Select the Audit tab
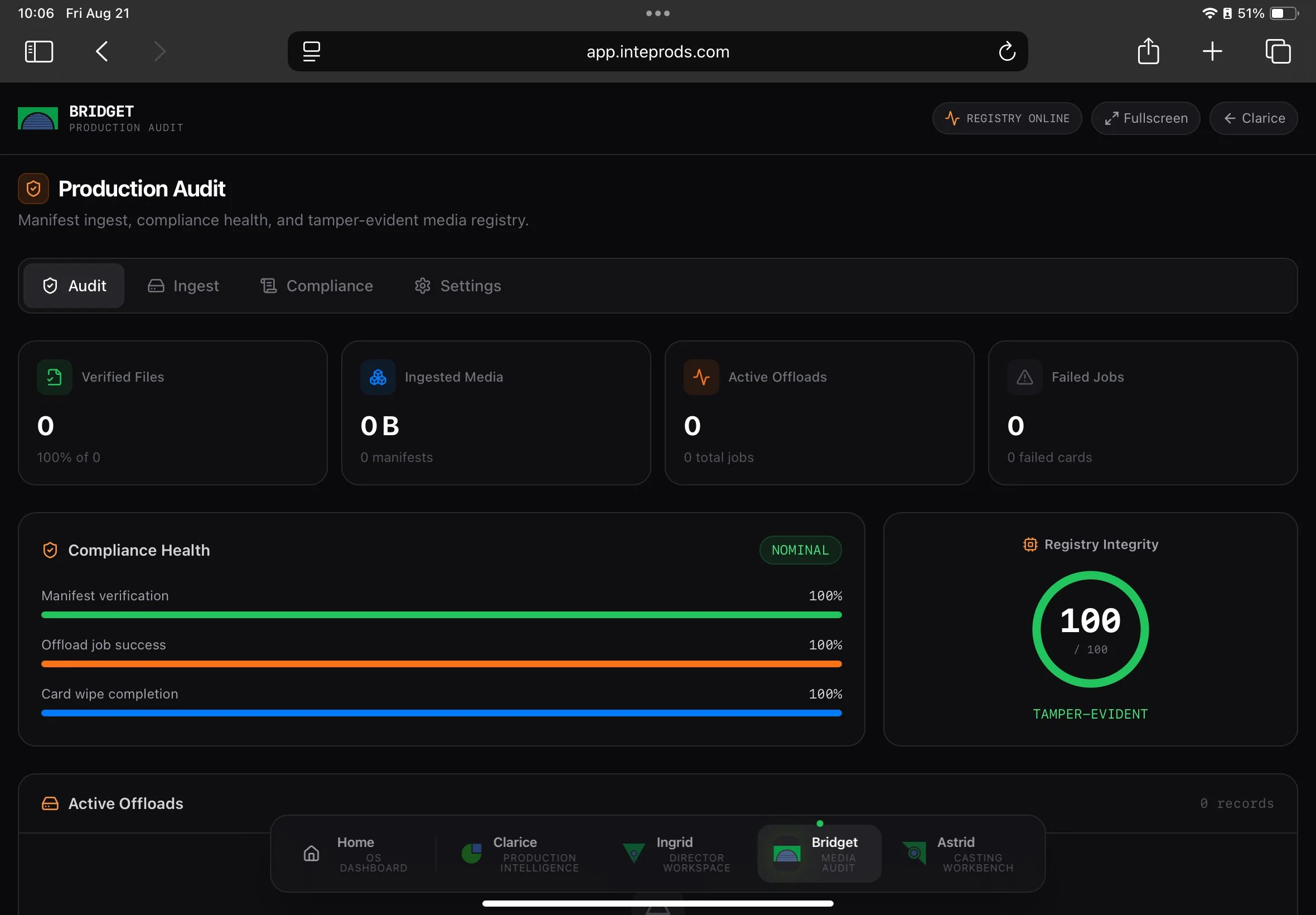Image resolution: width=1316 pixels, height=915 pixels. [74, 286]
